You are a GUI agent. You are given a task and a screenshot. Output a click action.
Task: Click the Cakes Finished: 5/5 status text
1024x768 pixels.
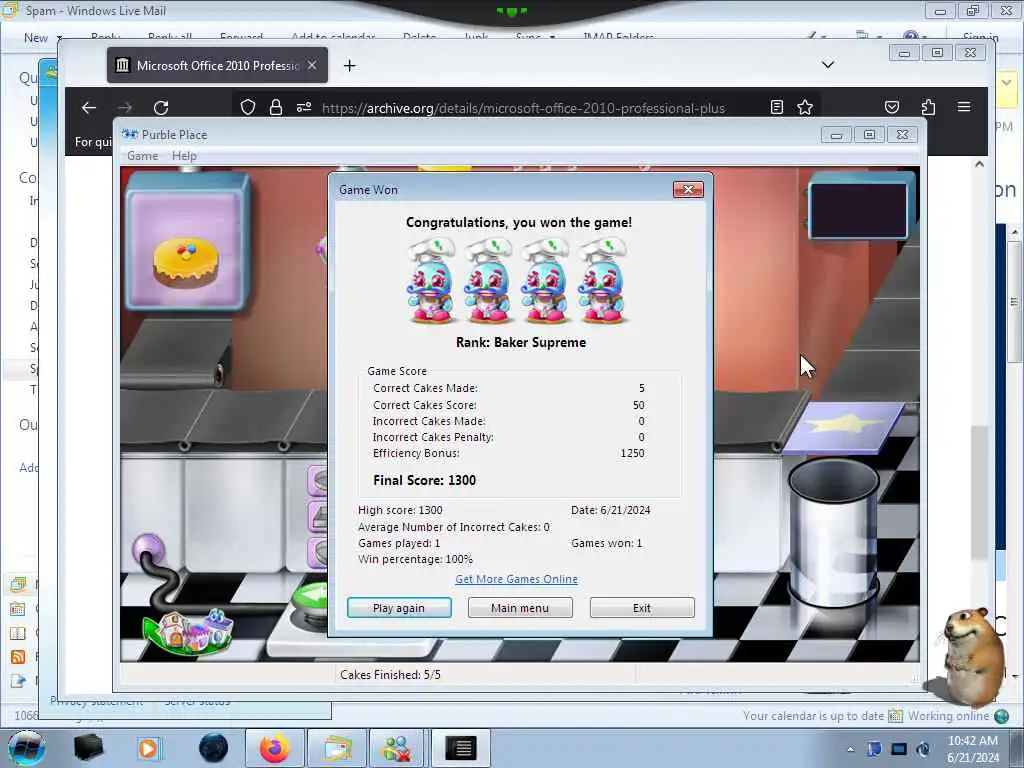tap(391, 675)
